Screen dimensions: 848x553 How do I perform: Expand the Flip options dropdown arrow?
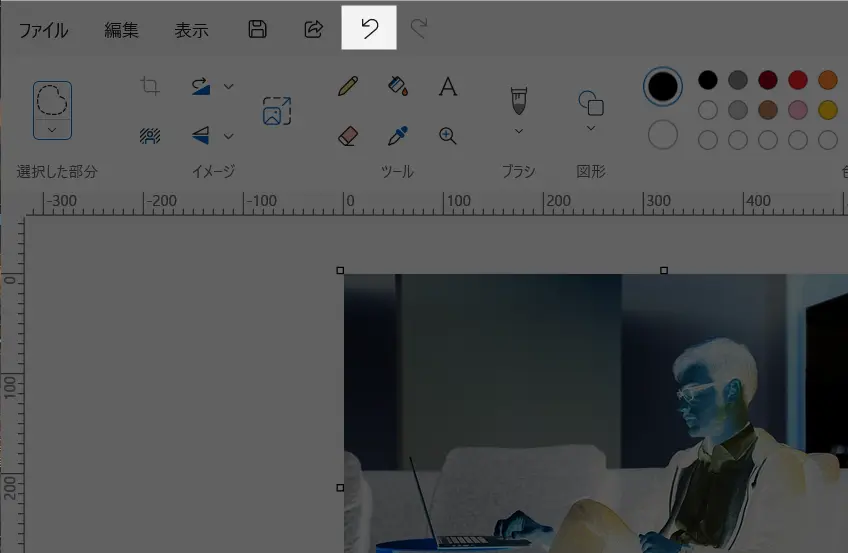point(229,136)
